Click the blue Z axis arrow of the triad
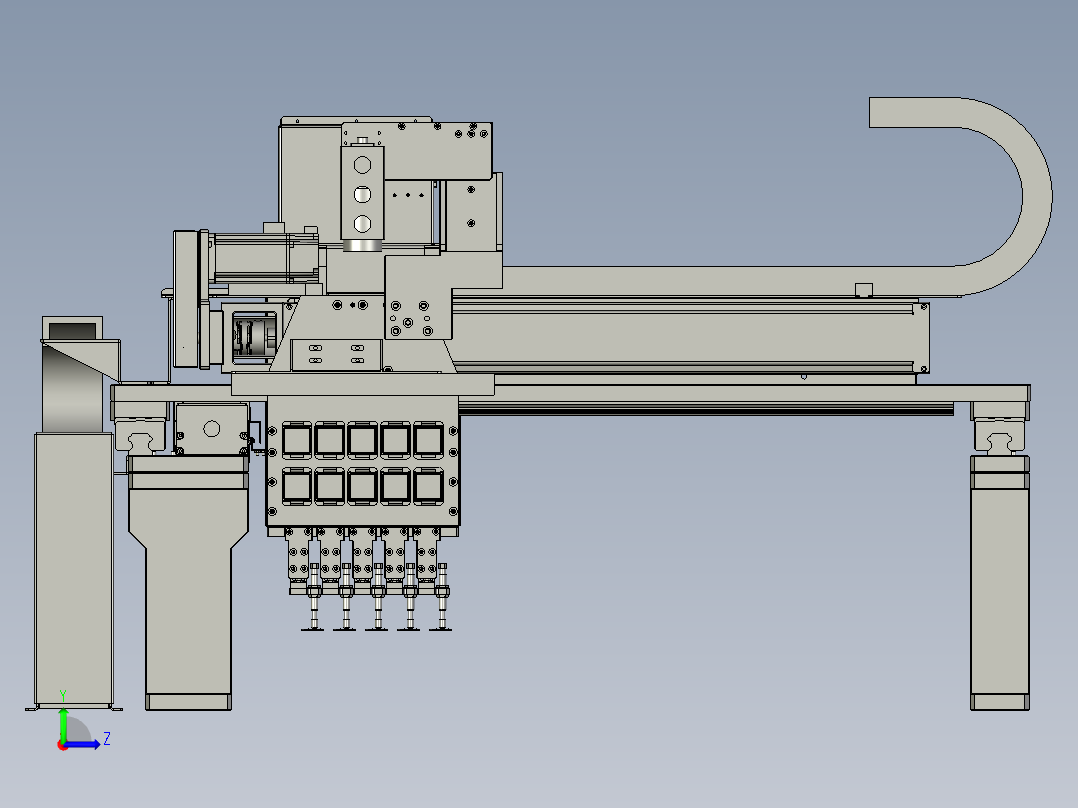This screenshot has width=1078, height=808. point(82,745)
